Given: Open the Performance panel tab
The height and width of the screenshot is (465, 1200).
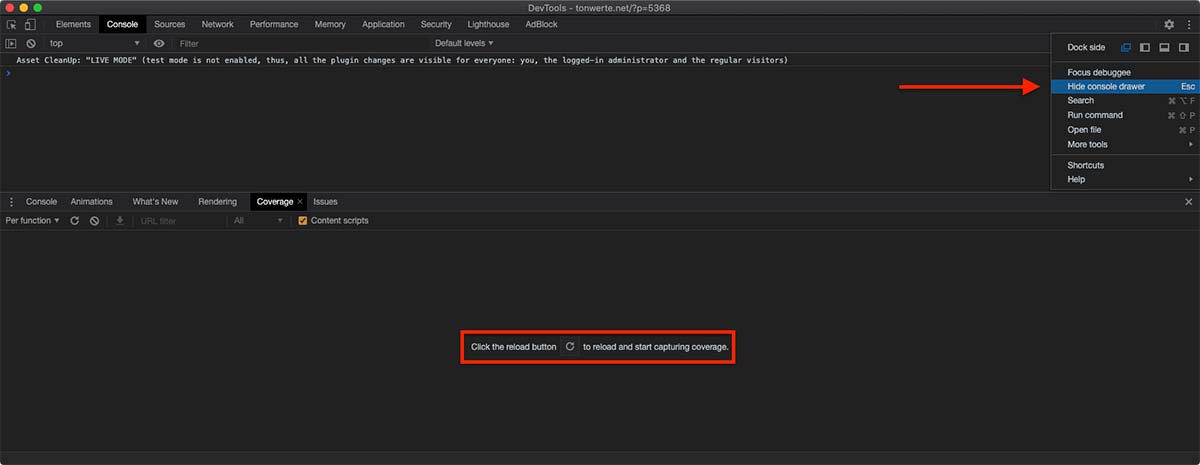Looking at the screenshot, I should [x=273, y=24].
